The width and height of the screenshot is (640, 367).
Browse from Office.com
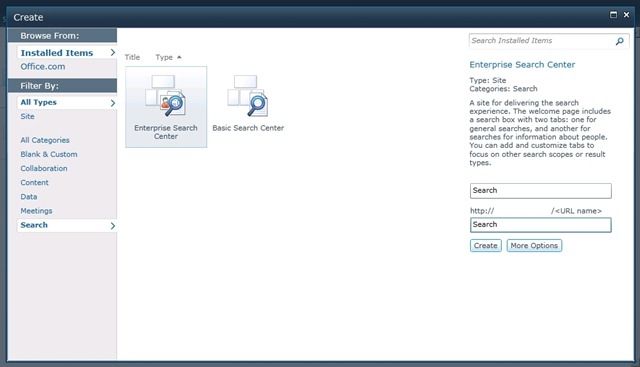point(43,67)
